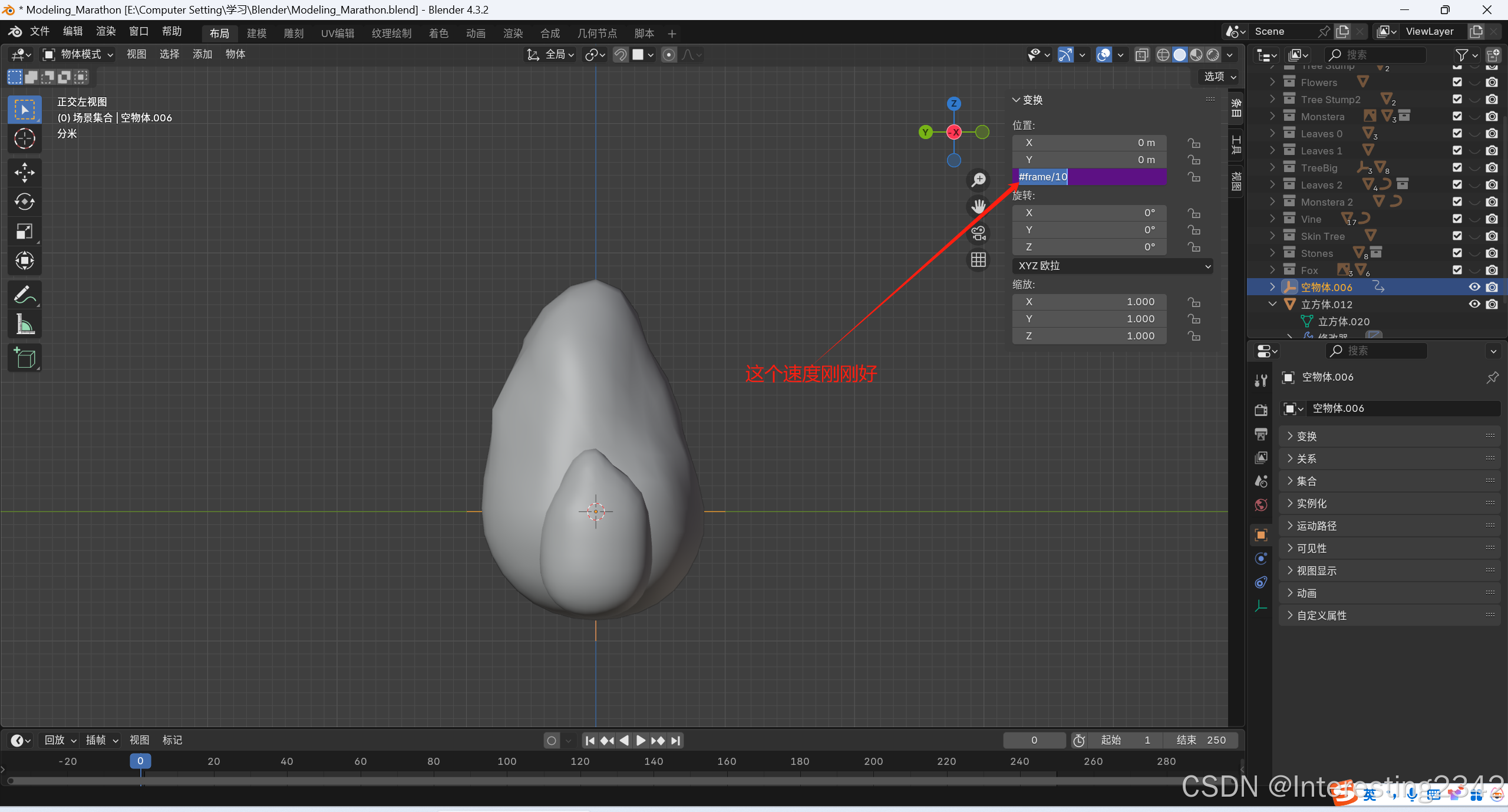
Task: Pick the Annotate pencil tool
Action: click(x=24, y=295)
